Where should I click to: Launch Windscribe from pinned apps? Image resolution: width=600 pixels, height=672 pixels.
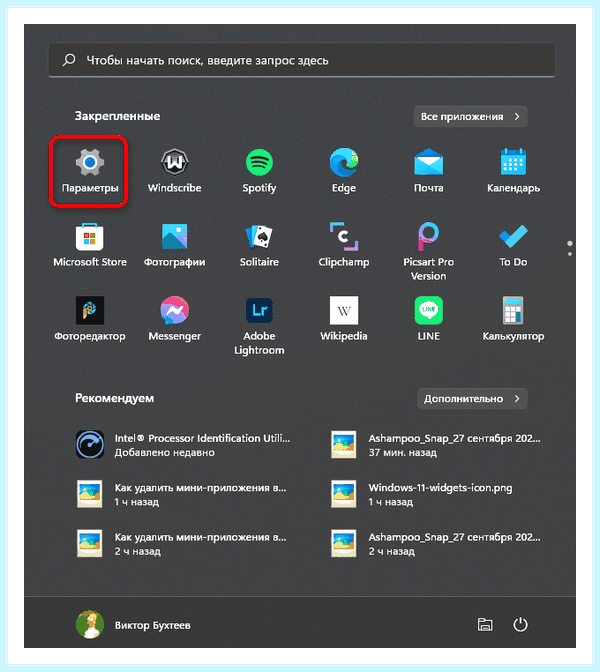(174, 171)
